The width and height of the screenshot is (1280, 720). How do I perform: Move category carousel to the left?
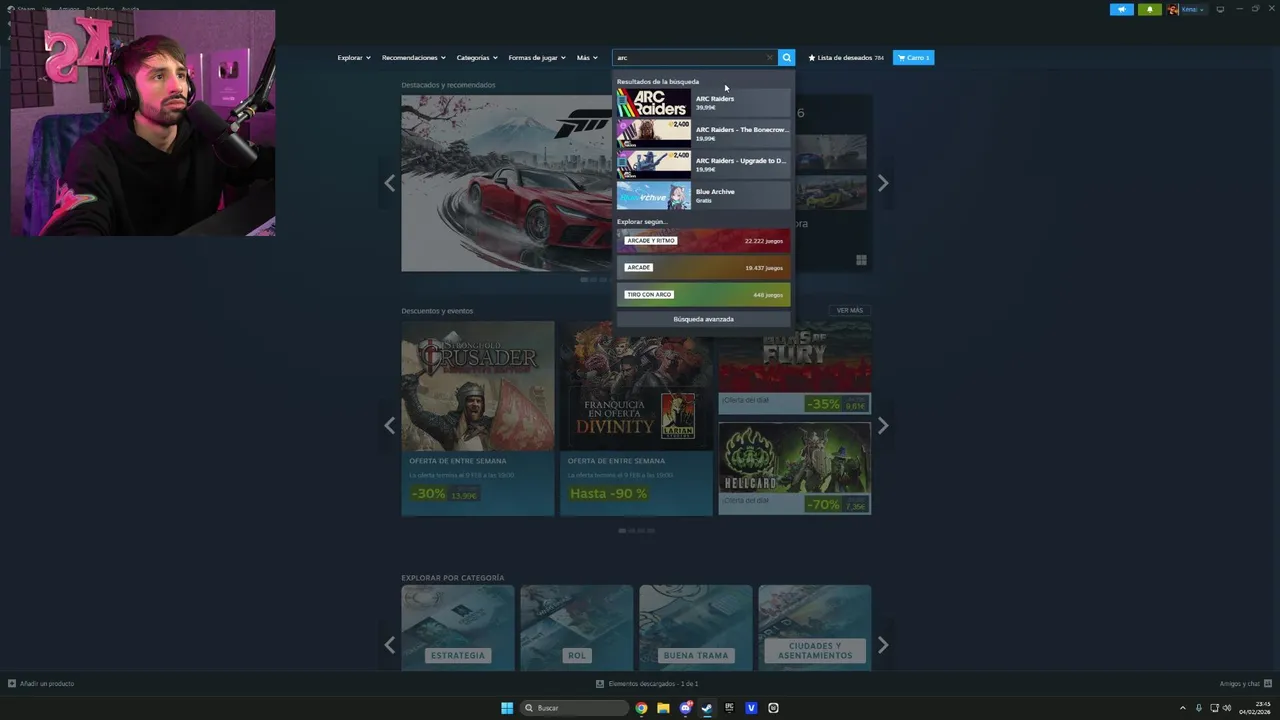point(390,645)
